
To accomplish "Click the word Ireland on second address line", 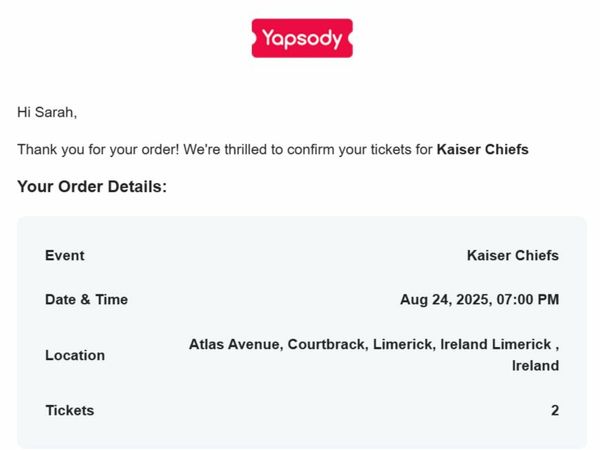I will pos(535,365).
